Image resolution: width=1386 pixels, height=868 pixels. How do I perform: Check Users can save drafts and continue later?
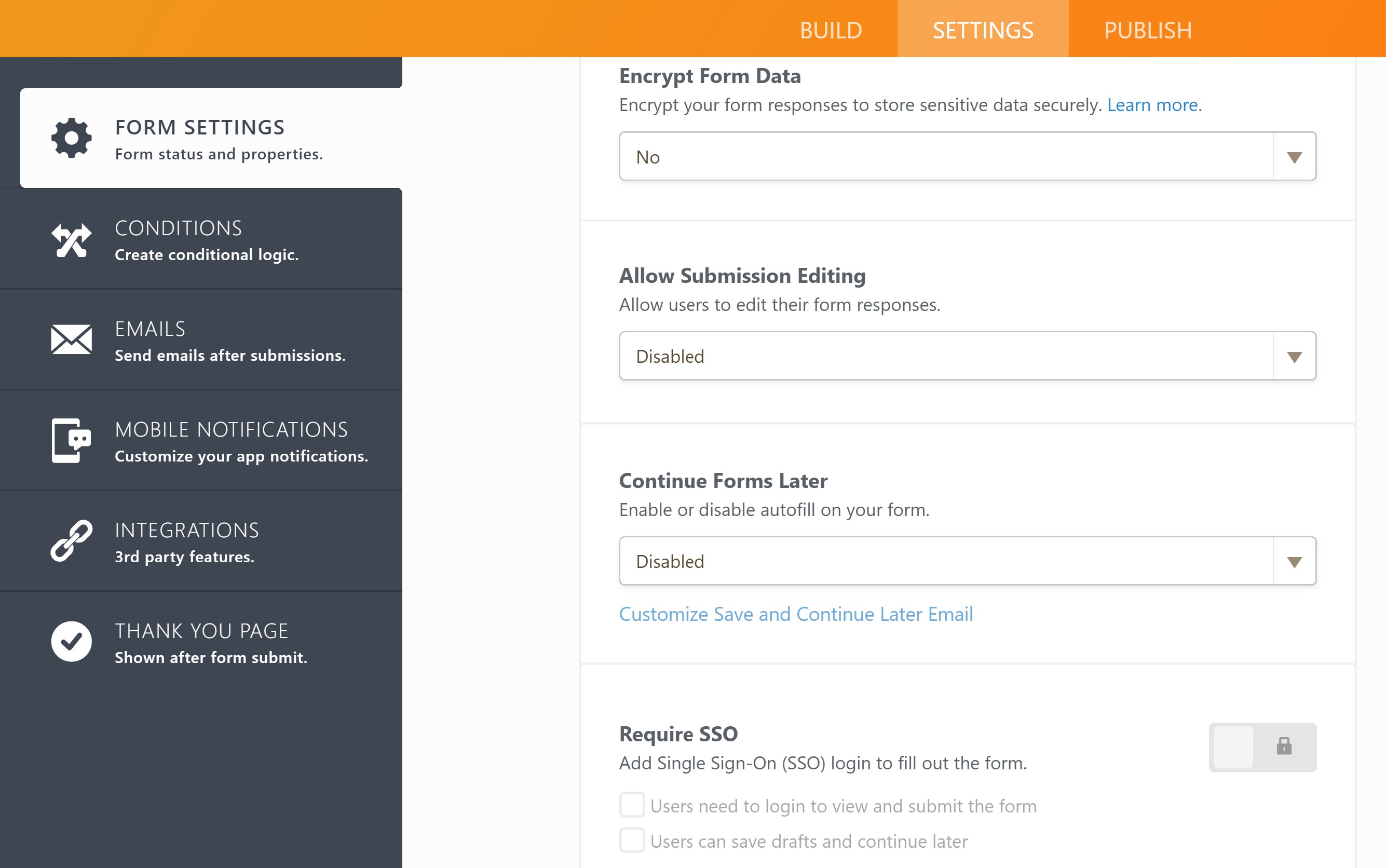click(x=632, y=840)
